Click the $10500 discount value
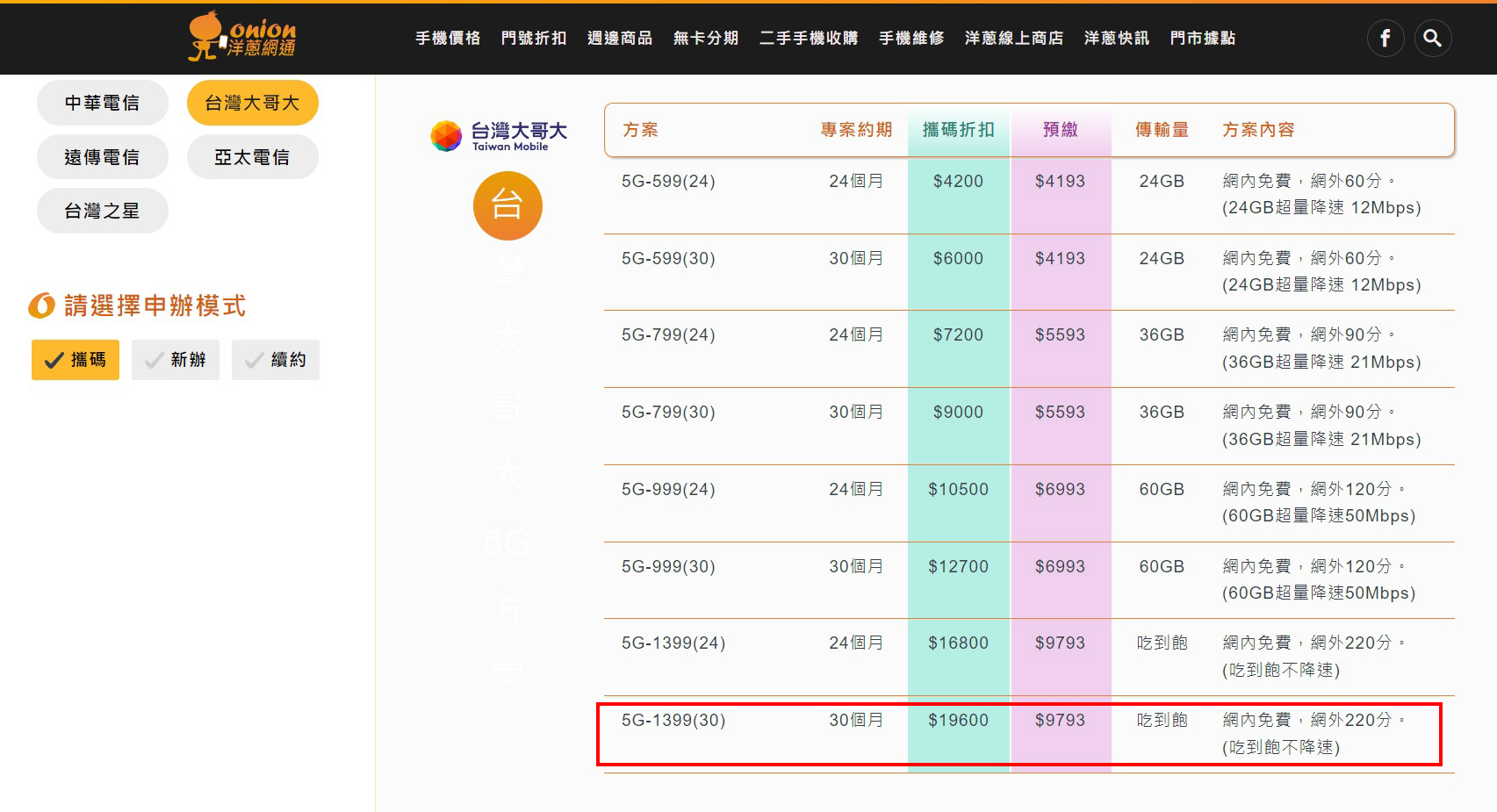Viewport: 1497px width, 812px height. [x=958, y=489]
